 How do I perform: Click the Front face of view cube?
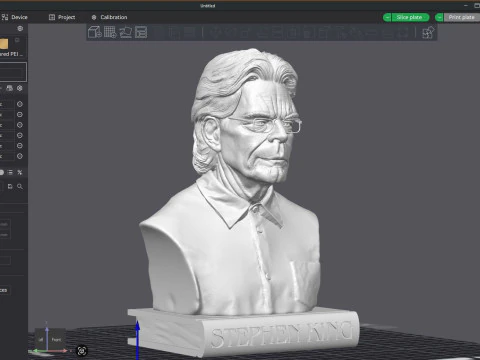[x=56, y=340]
